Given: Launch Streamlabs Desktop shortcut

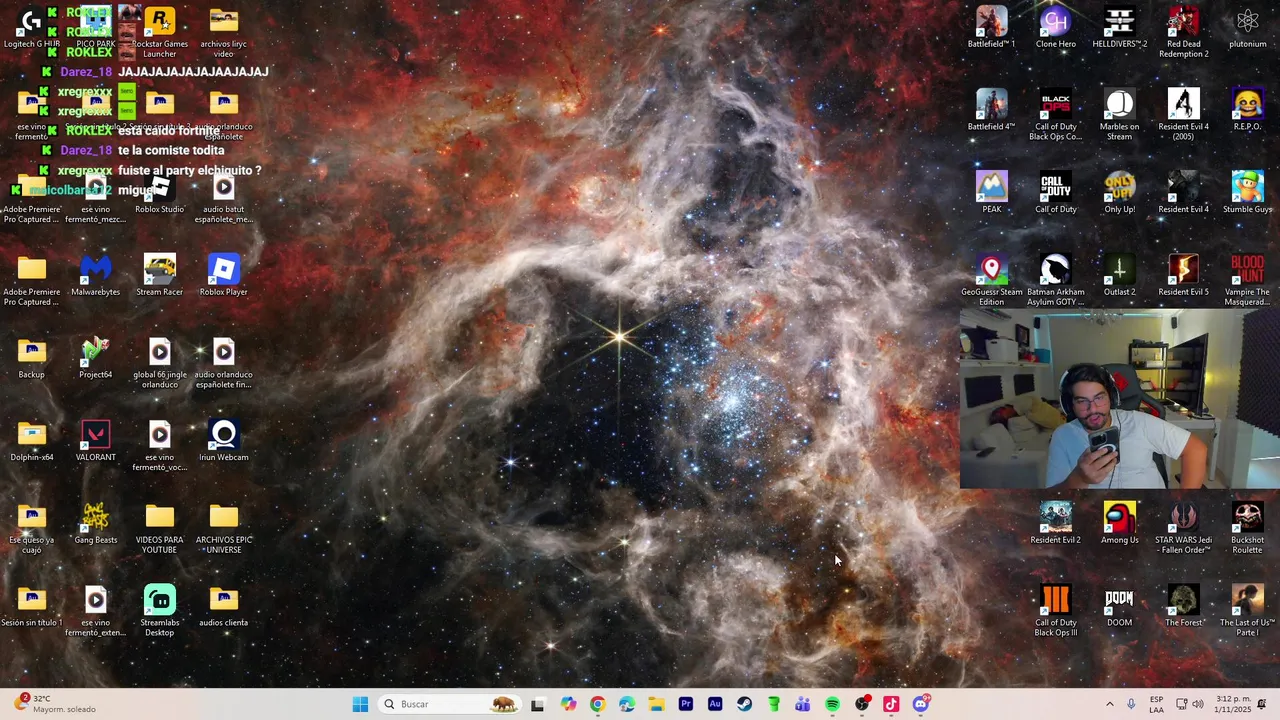Looking at the screenshot, I should click(x=160, y=612).
